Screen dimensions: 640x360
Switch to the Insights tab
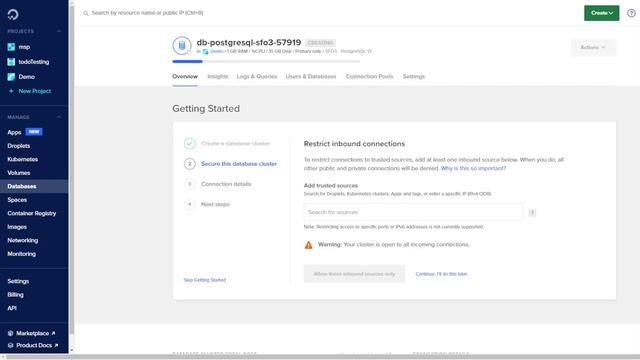point(218,76)
